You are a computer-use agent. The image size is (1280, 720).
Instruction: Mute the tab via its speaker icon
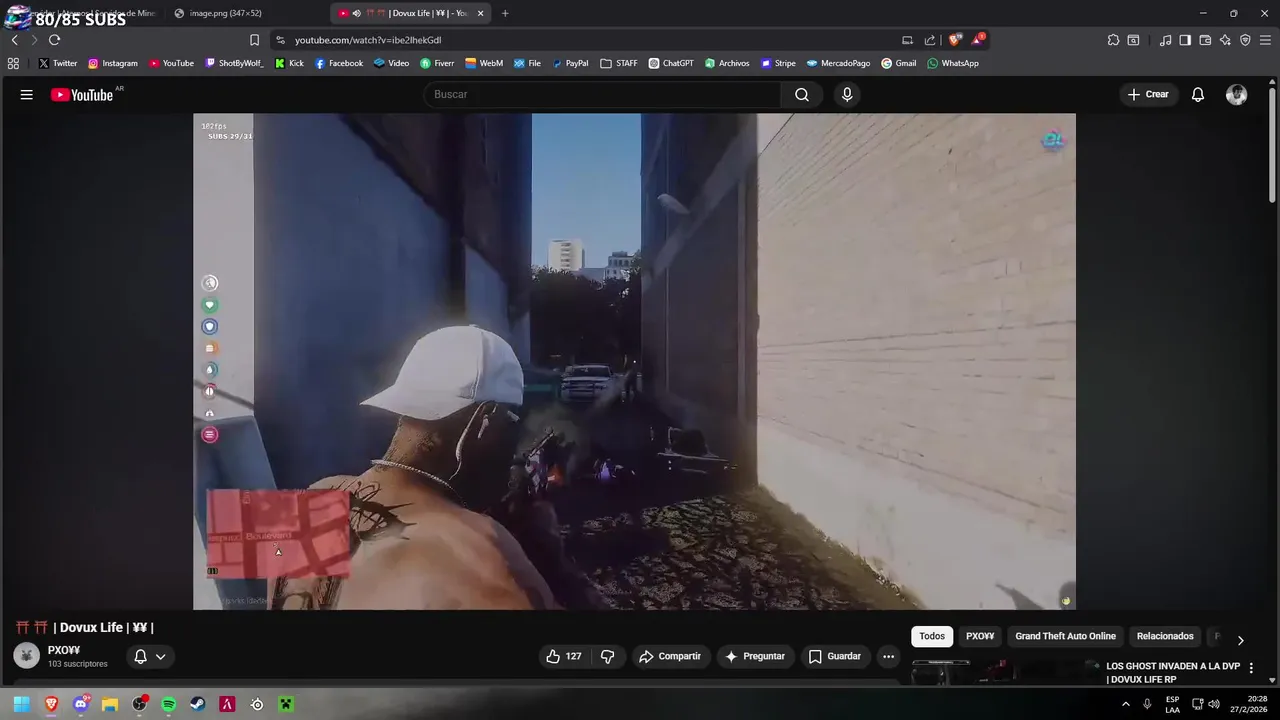[356, 13]
